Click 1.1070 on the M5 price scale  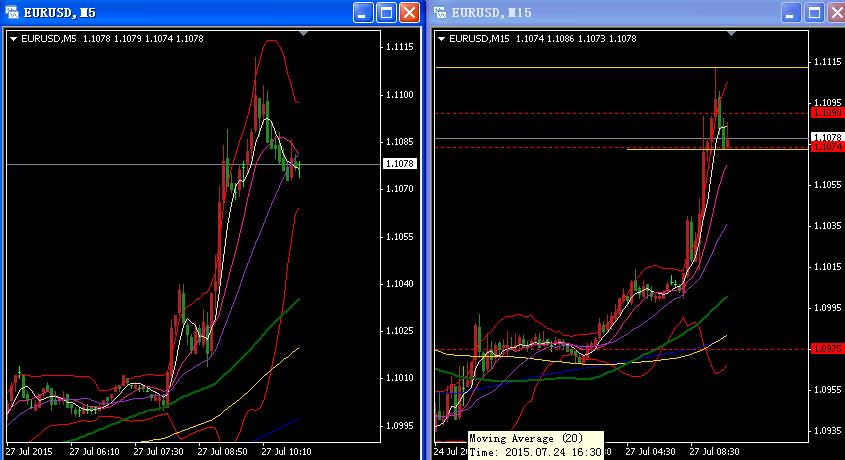tap(400, 189)
